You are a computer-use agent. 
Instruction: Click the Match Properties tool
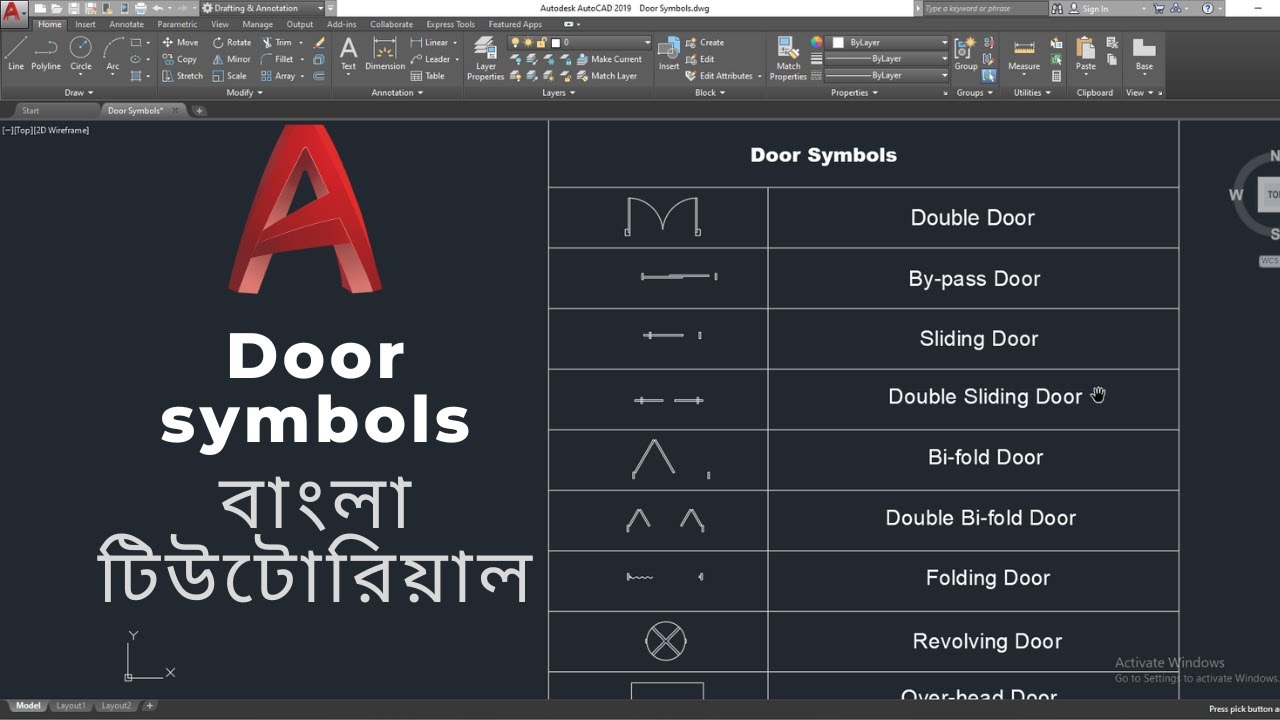coord(788,58)
